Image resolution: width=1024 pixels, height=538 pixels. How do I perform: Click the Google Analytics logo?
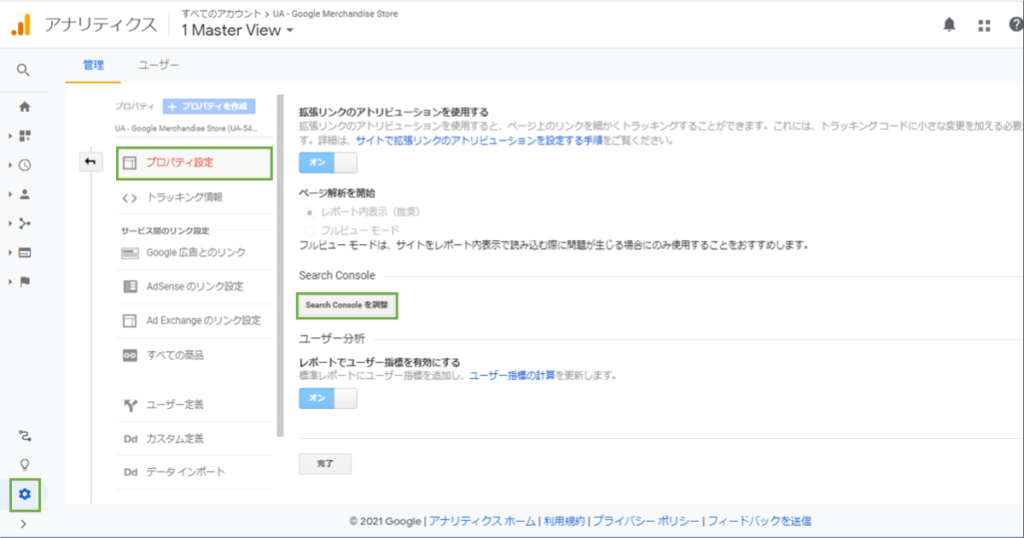(x=21, y=25)
